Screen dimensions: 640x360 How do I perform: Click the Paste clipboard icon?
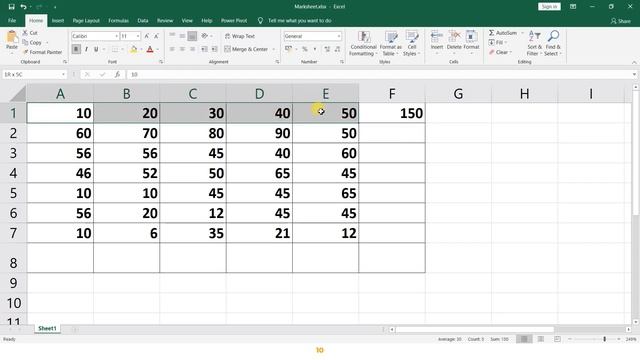coord(12,38)
